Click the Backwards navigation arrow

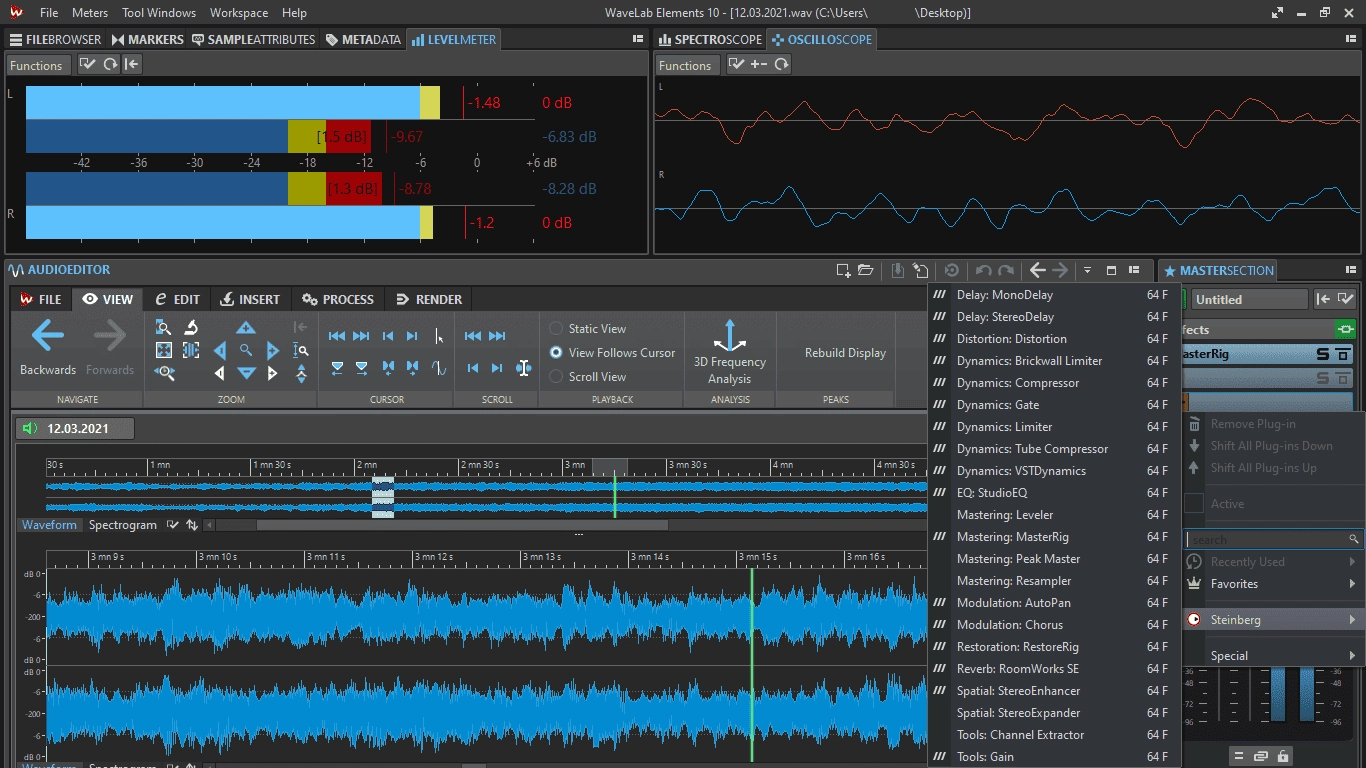coord(48,337)
